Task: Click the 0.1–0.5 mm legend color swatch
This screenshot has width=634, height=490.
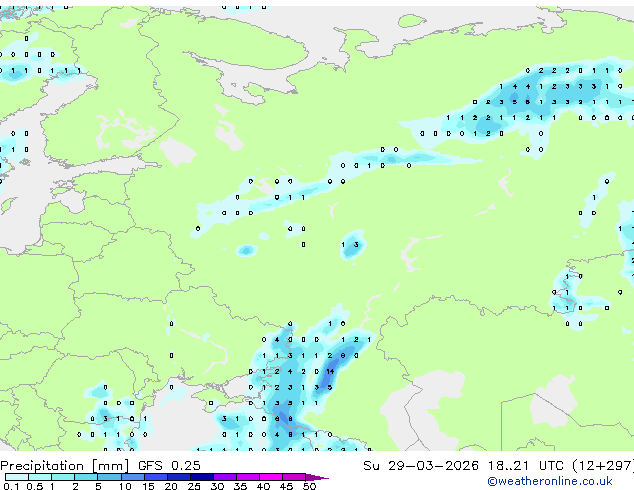Action: (17, 477)
